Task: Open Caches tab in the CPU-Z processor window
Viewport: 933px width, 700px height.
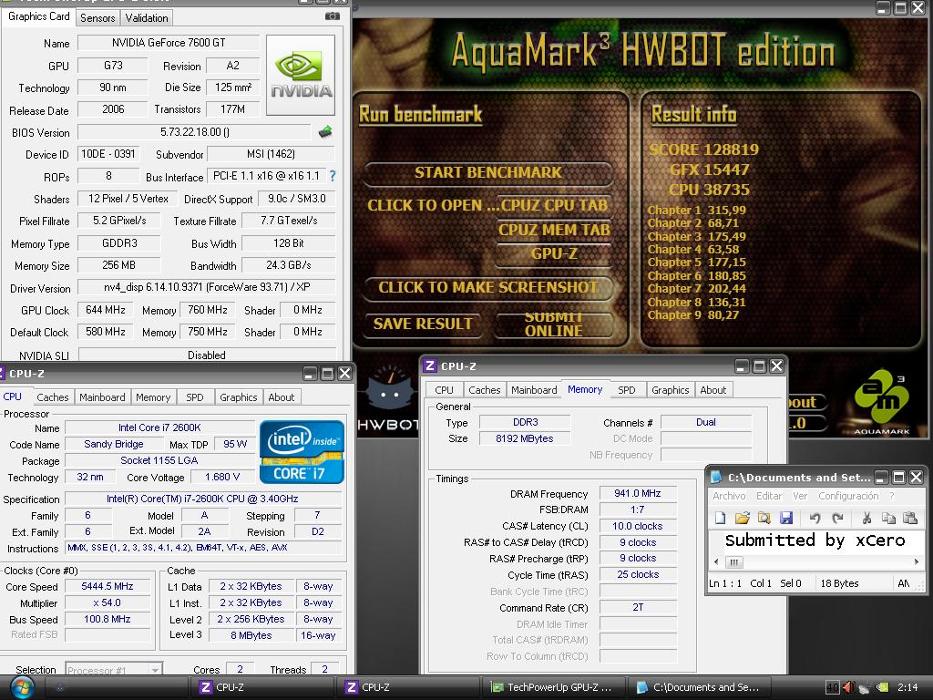Action: point(52,397)
